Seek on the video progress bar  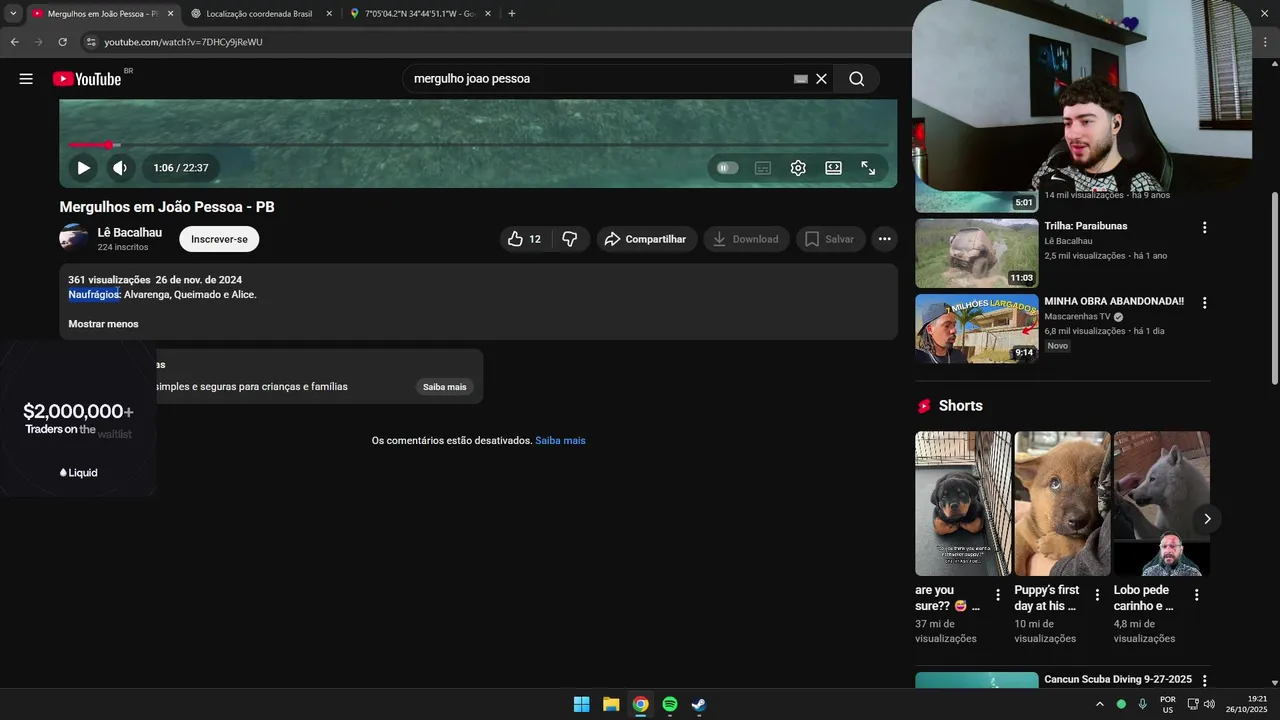478,145
